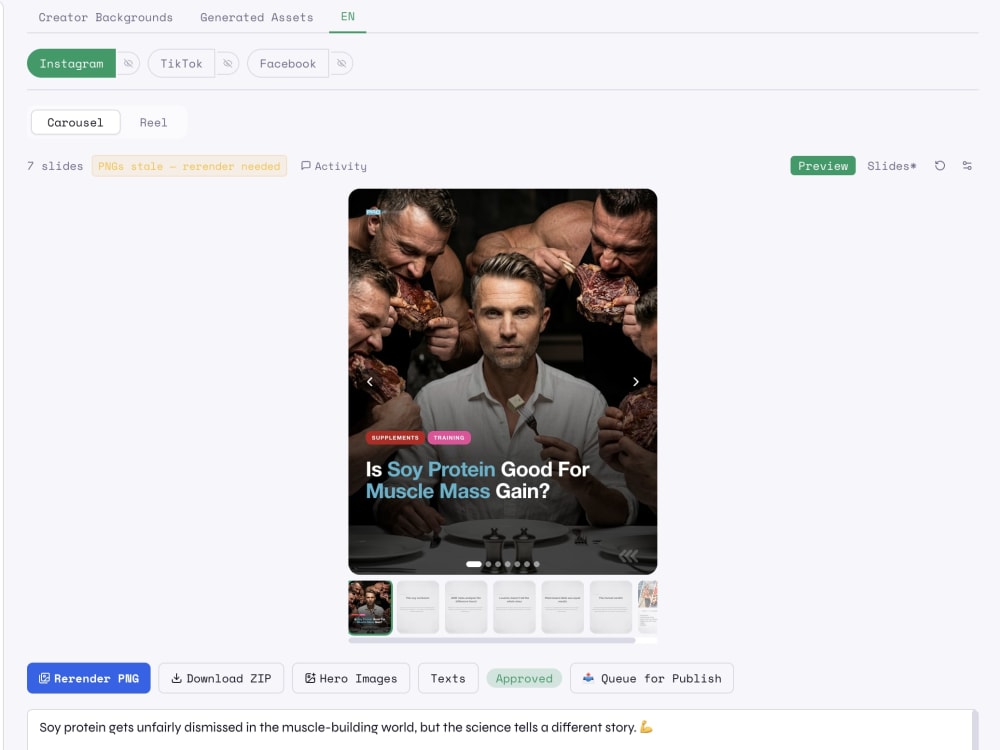This screenshot has height=750, width=1000.
Task: Select first carousel pagination dot
Action: point(474,564)
